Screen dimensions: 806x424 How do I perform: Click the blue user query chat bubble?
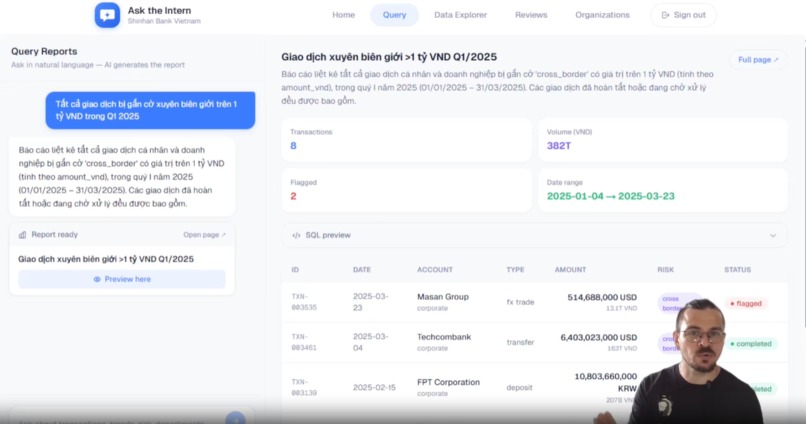pos(150,110)
